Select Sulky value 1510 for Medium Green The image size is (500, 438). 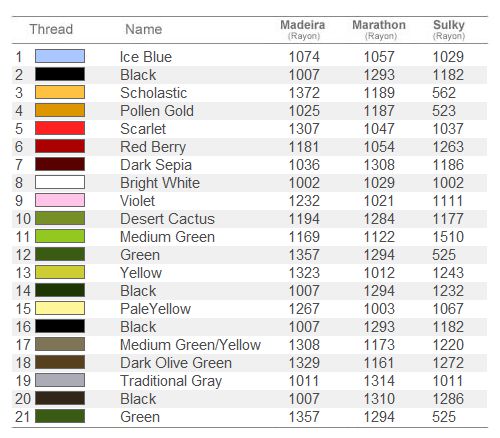click(x=448, y=237)
